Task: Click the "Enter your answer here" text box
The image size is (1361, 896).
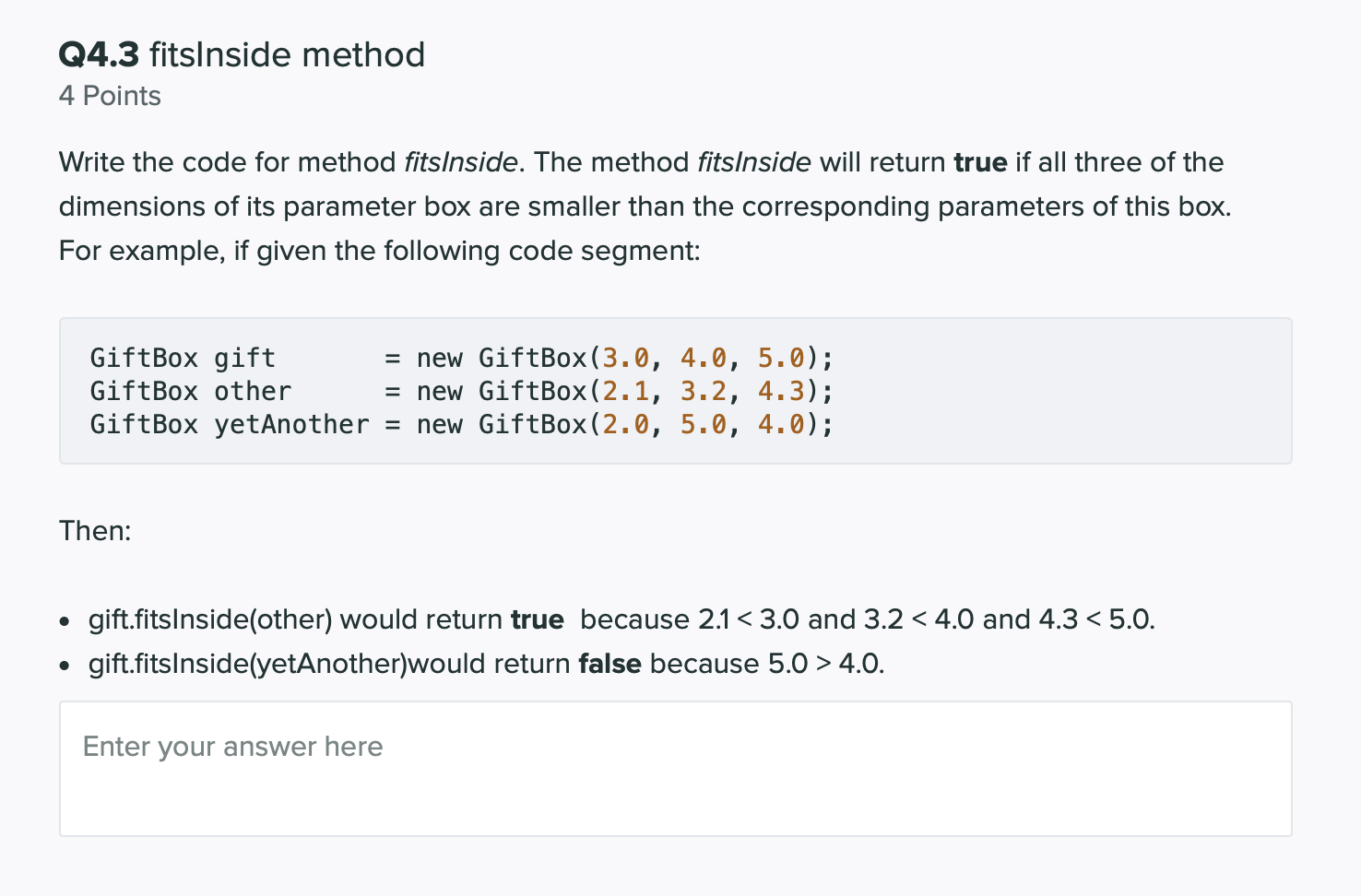Action: (x=675, y=769)
